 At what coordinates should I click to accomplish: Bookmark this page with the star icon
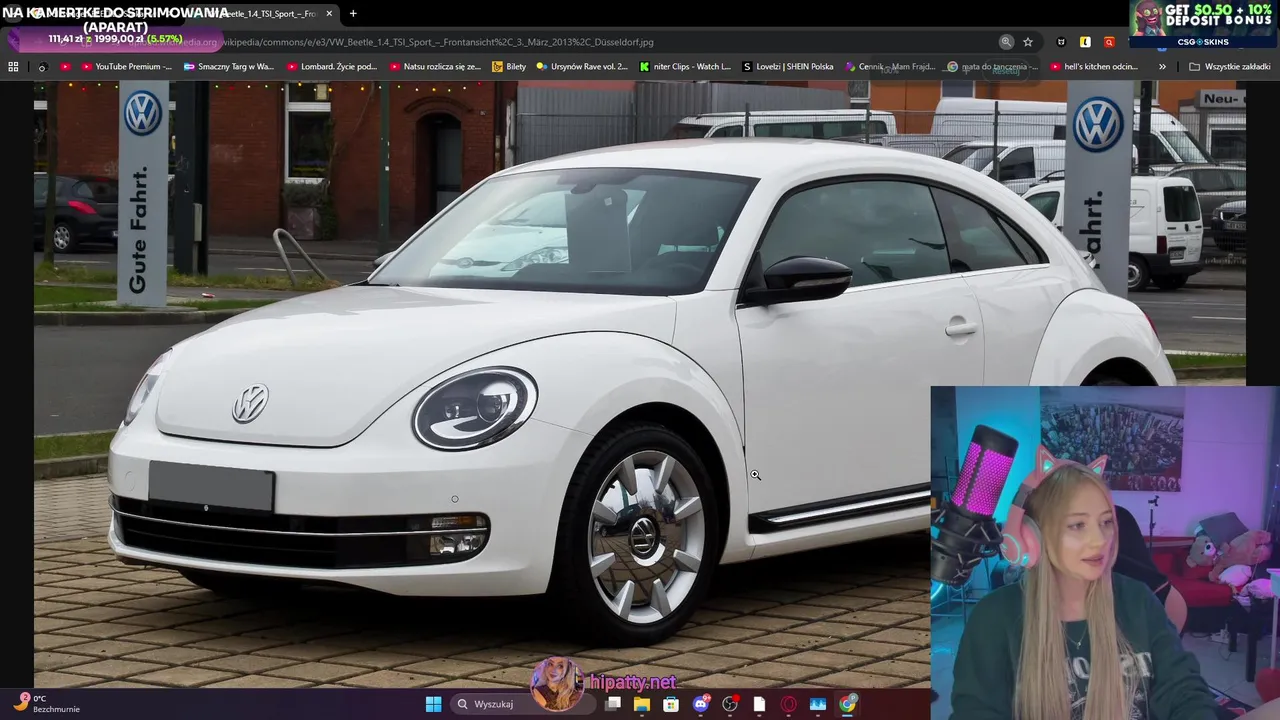1028,42
